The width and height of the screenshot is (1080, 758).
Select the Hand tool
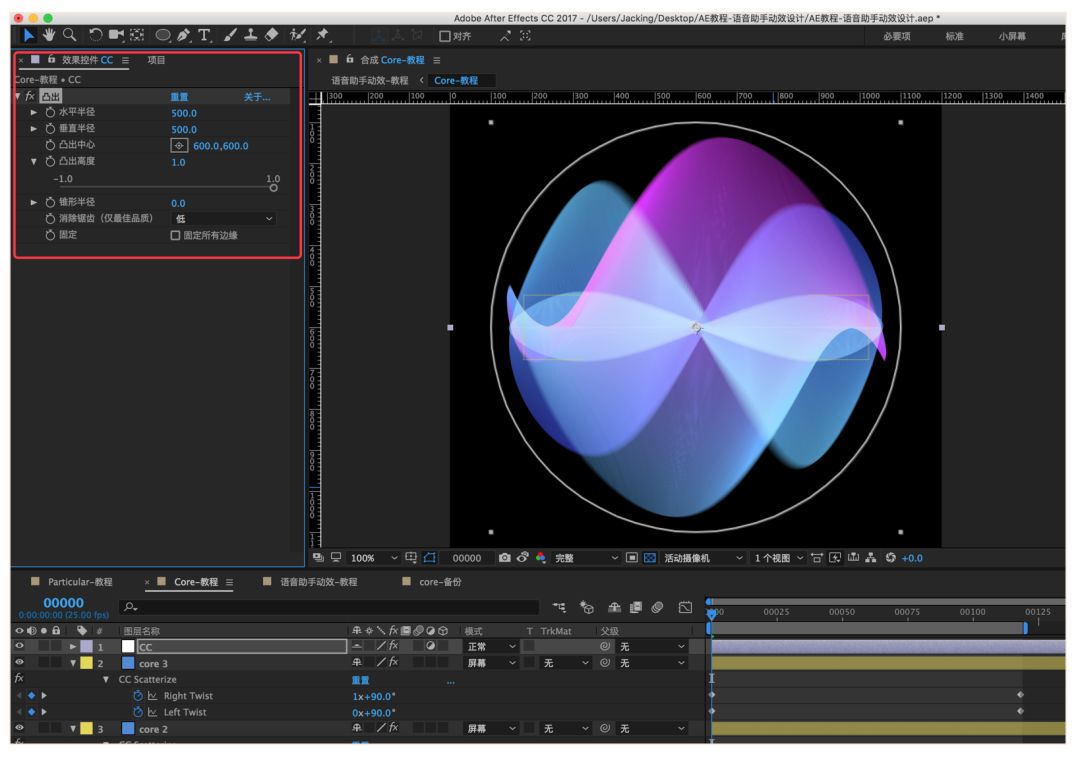point(48,34)
